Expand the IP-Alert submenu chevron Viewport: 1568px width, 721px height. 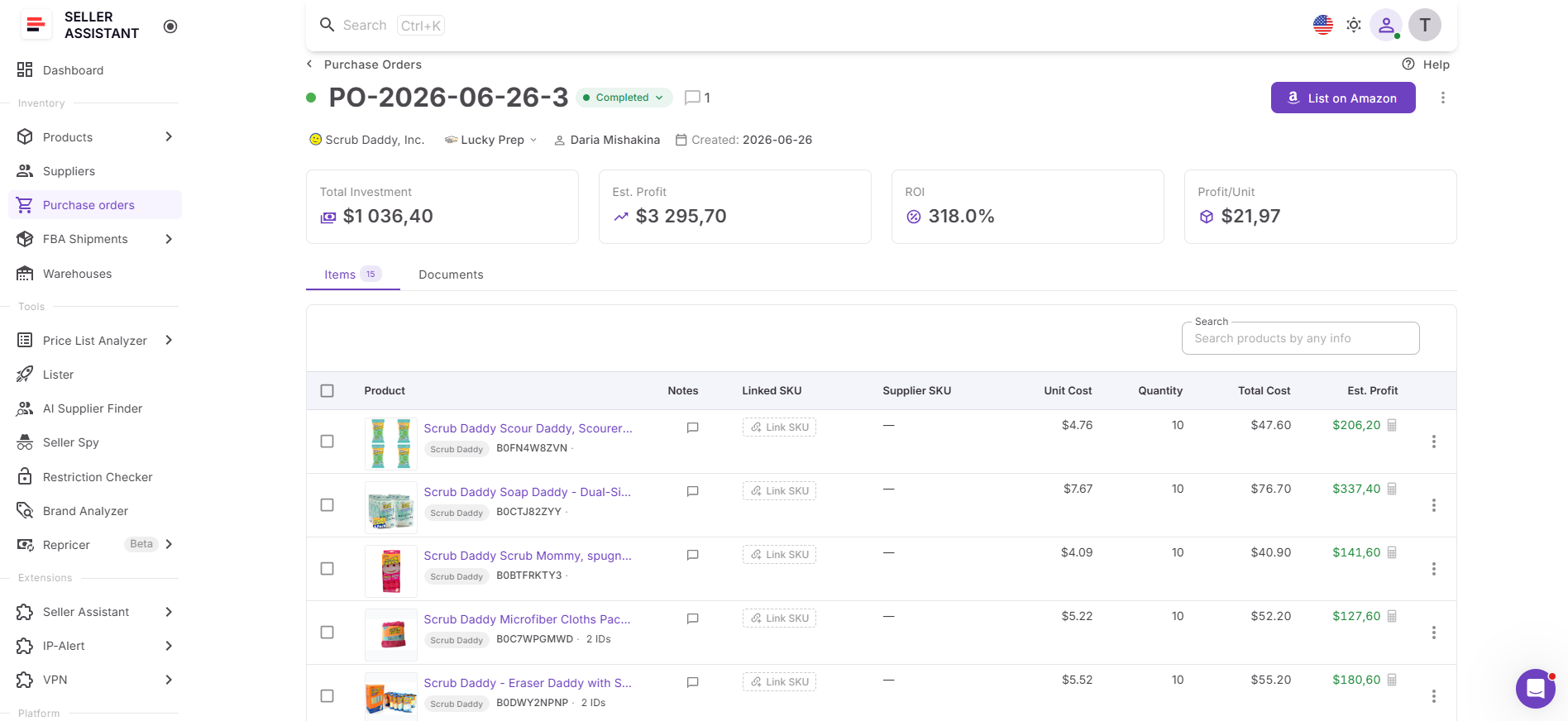point(169,646)
